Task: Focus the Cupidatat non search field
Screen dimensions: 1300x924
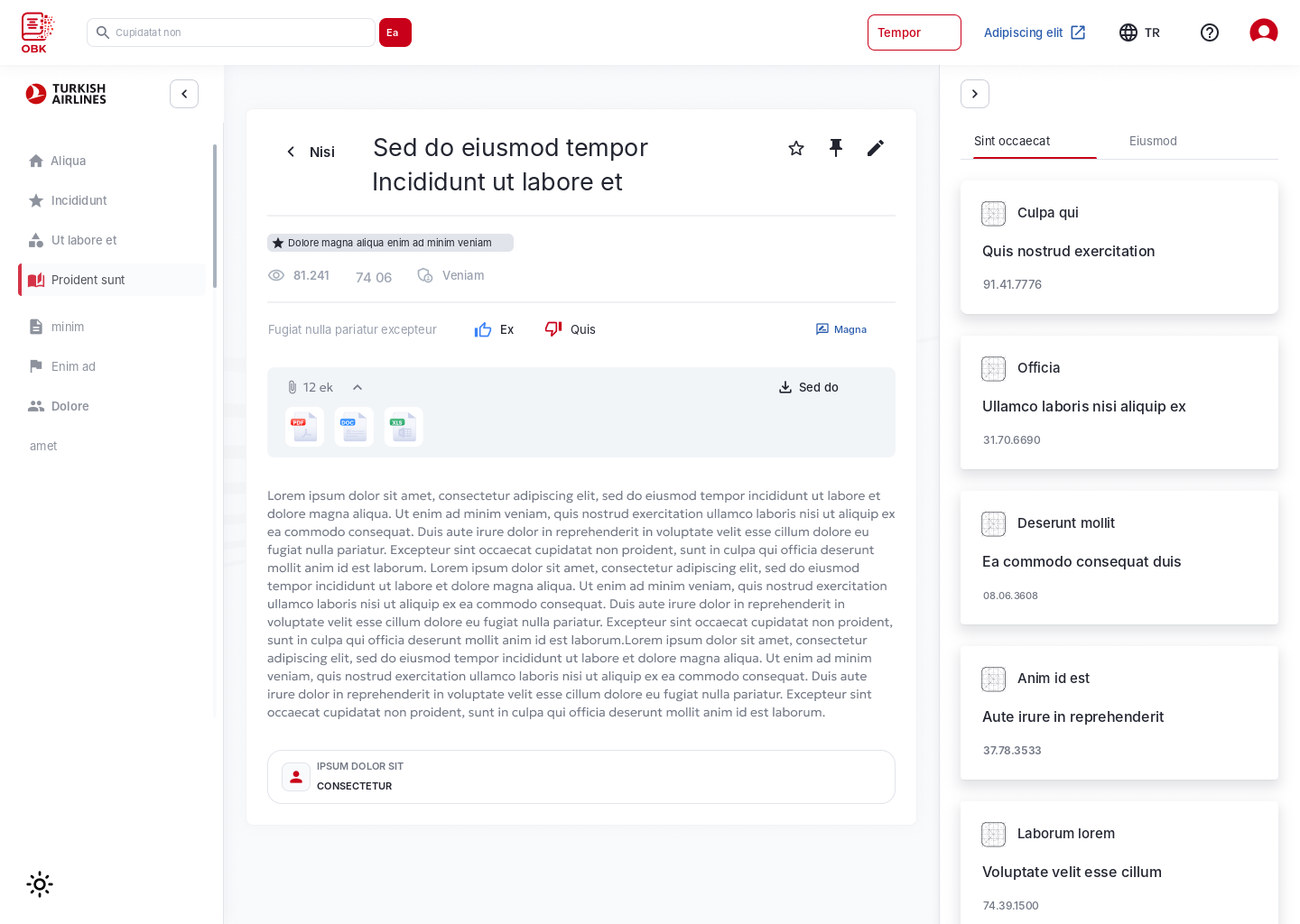Action: pyautogui.click(x=231, y=32)
